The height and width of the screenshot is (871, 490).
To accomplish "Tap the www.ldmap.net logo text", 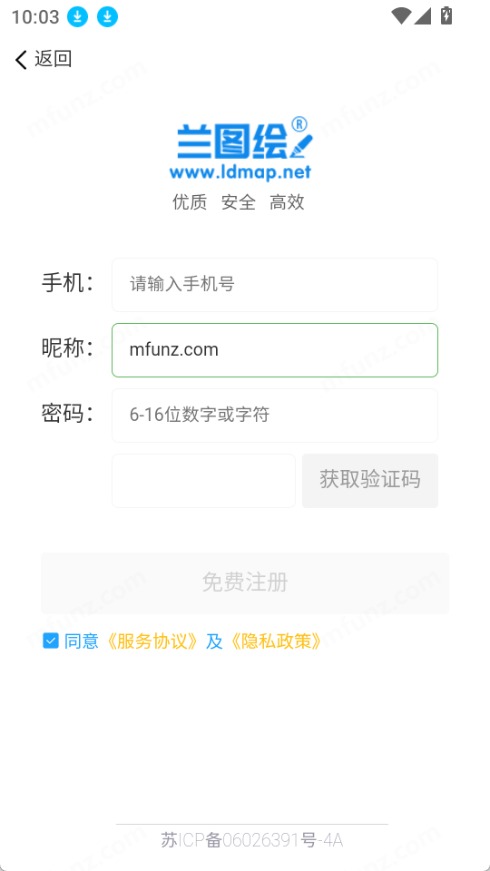I will click(240, 172).
